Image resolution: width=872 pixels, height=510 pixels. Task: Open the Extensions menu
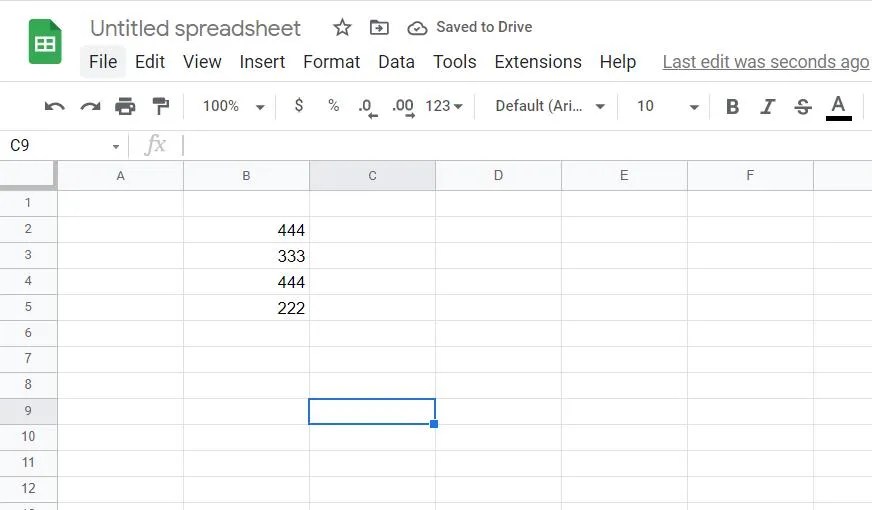pyautogui.click(x=538, y=62)
